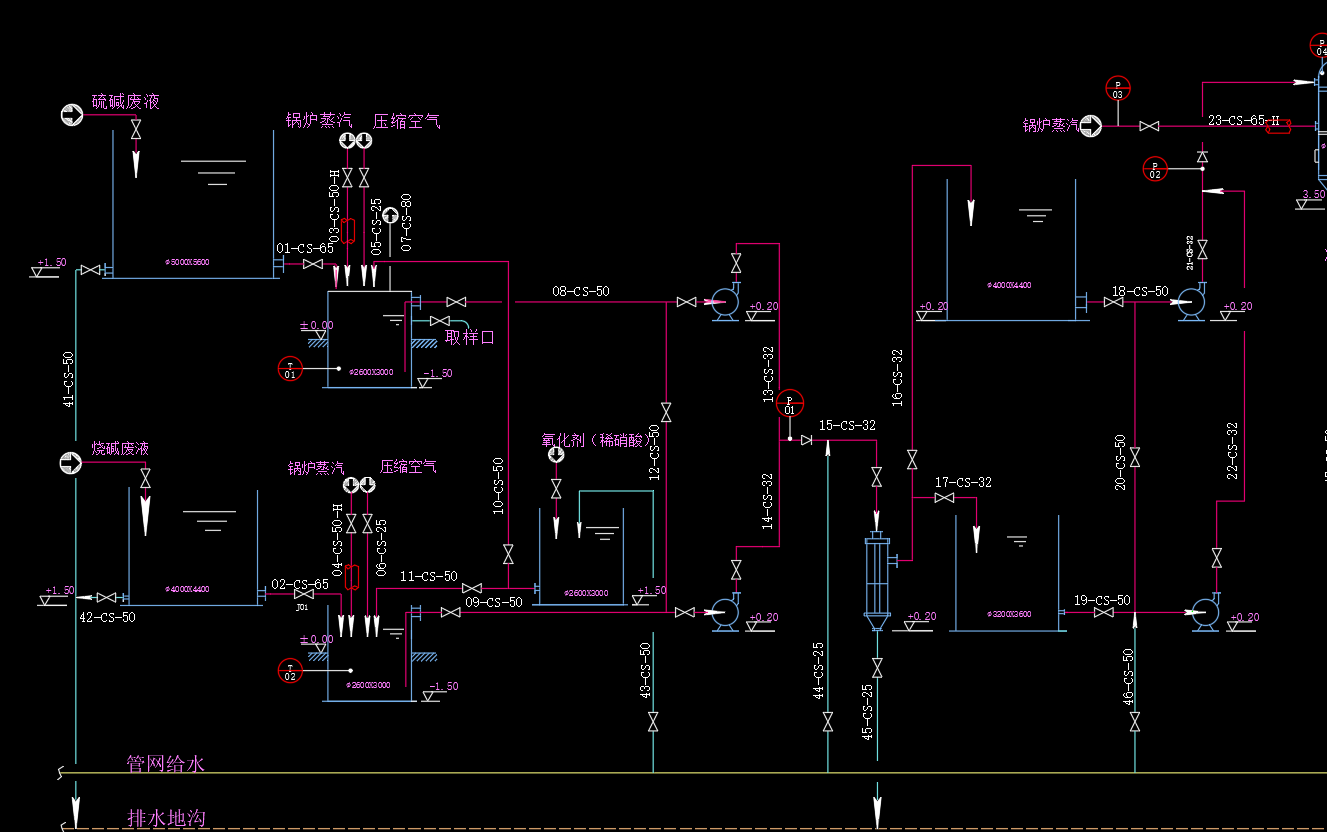Select the pump symbol after 18-CS-50 label
The height and width of the screenshot is (832, 1327).
[x=1191, y=302]
